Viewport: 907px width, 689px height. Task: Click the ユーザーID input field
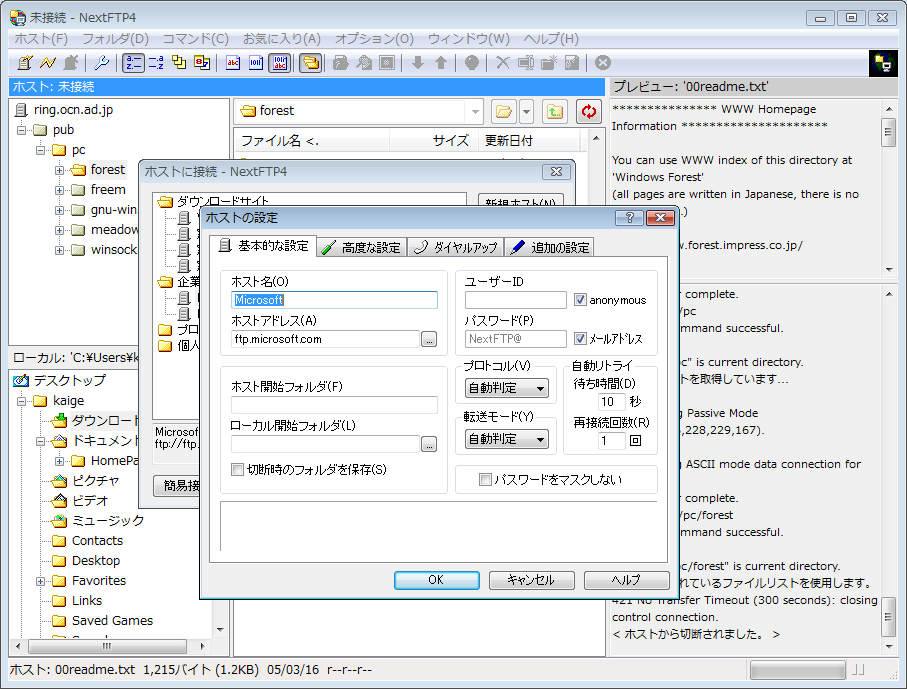pyautogui.click(x=515, y=300)
